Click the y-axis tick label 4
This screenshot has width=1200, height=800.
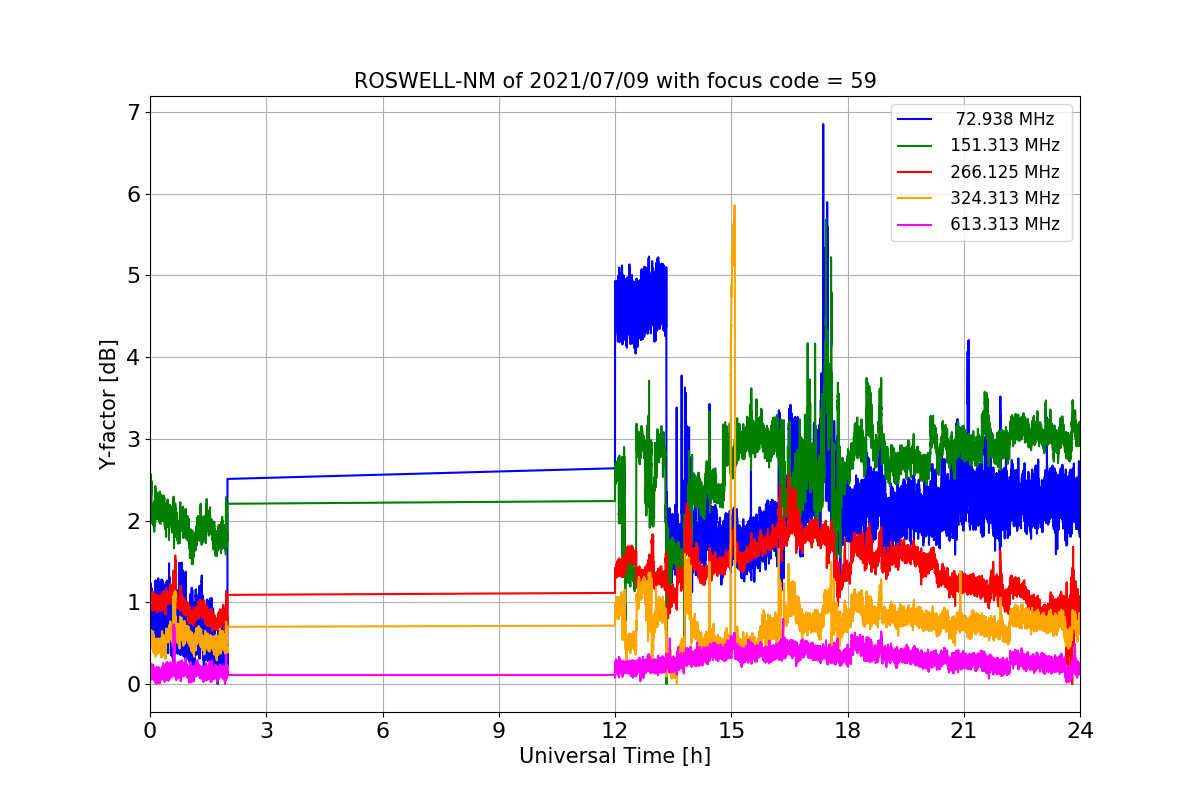(132, 357)
